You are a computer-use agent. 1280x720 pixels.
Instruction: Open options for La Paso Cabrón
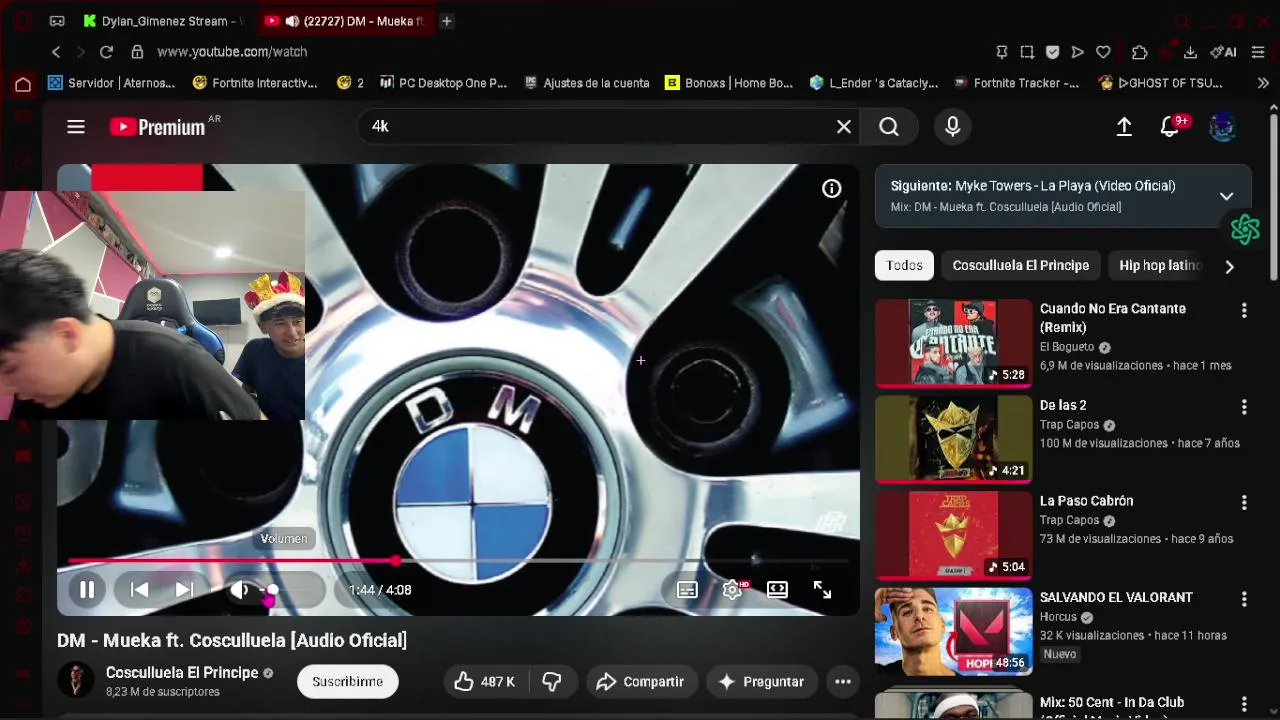1244,503
